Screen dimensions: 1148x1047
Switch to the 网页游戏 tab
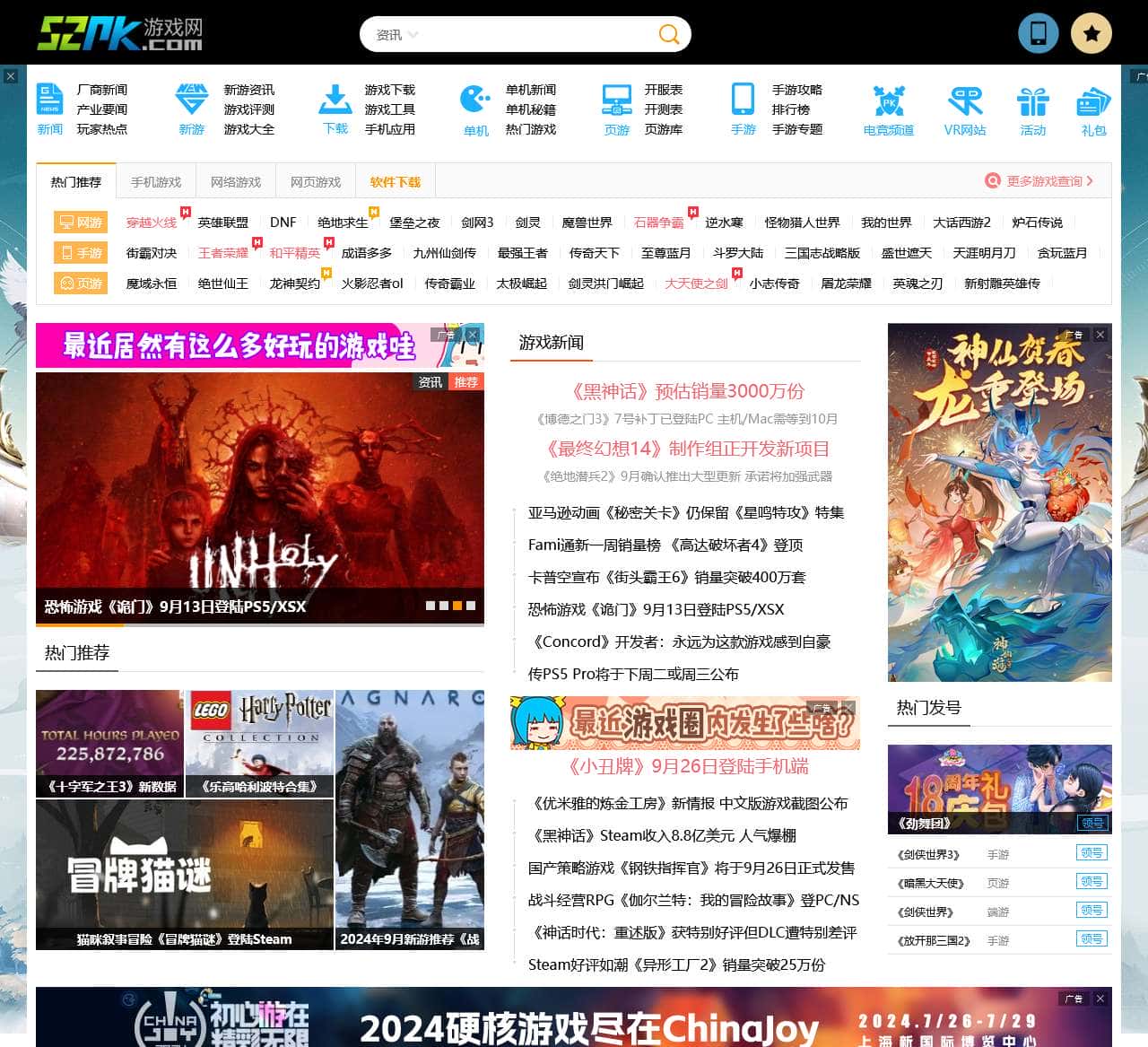pos(316,182)
